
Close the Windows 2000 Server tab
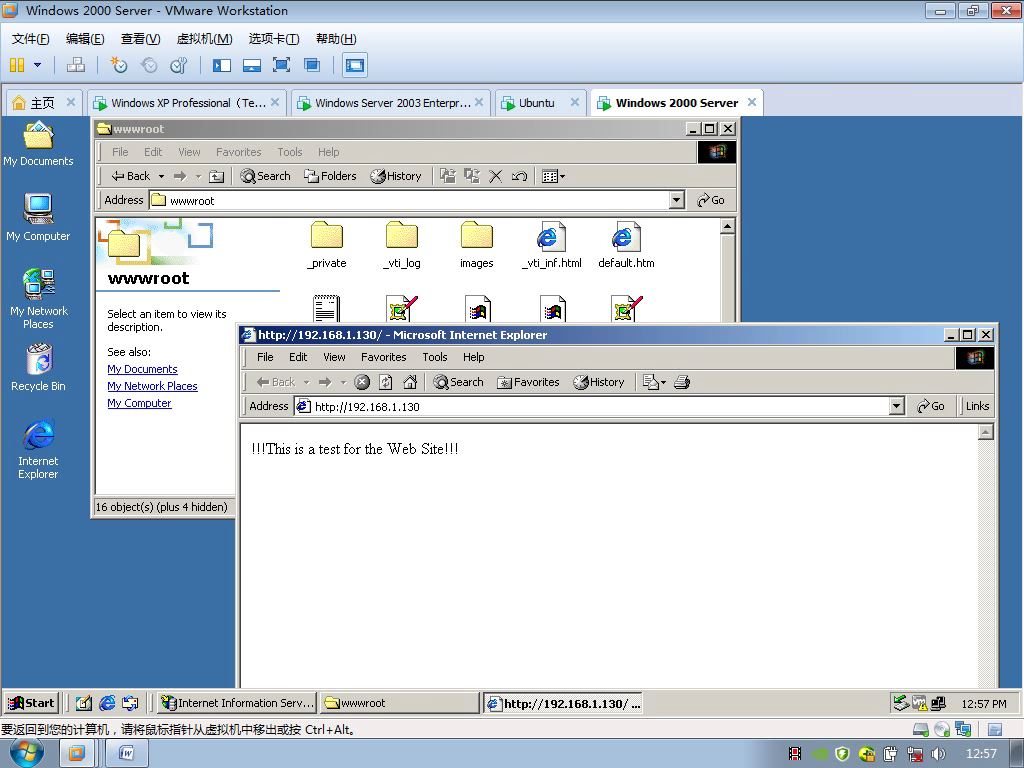[752, 102]
